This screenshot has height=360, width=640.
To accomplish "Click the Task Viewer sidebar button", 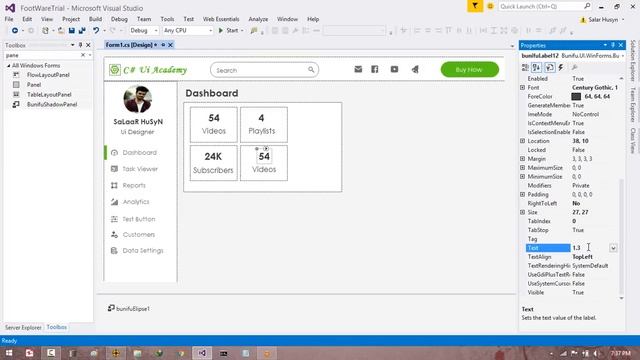I will coord(140,169).
